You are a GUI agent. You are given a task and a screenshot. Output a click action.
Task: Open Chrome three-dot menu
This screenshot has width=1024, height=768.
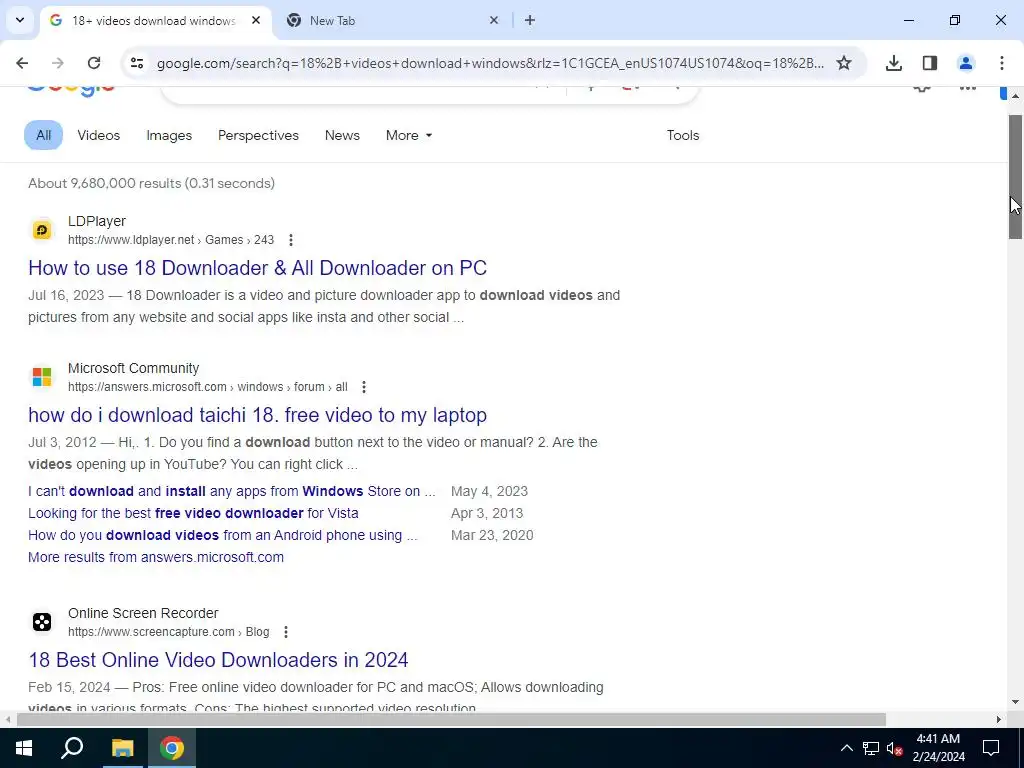(1002, 63)
